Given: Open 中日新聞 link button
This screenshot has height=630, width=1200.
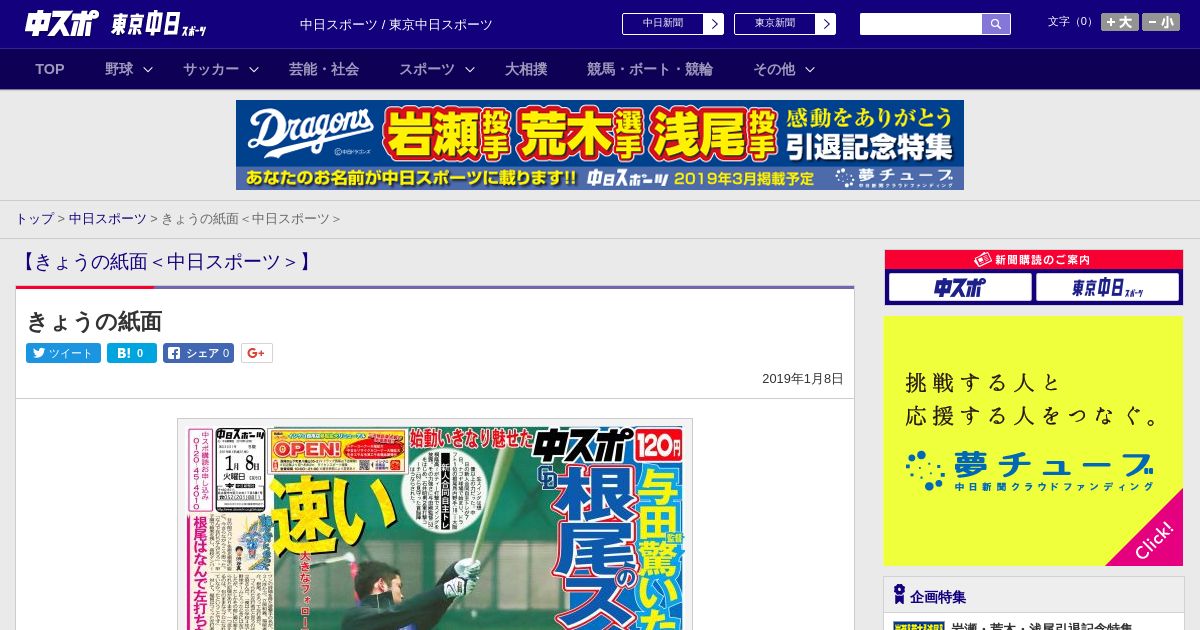Looking at the screenshot, I should pyautogui.click(x=663, y=24).
